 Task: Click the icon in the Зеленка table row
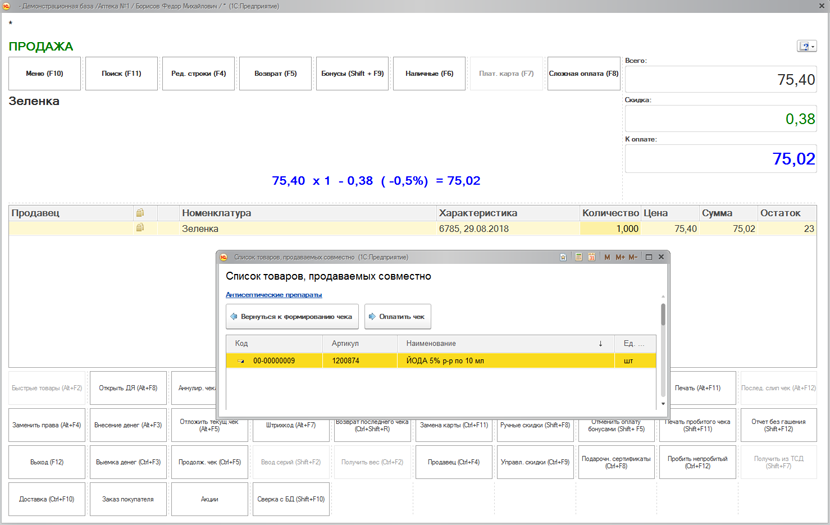click(140, 228)
